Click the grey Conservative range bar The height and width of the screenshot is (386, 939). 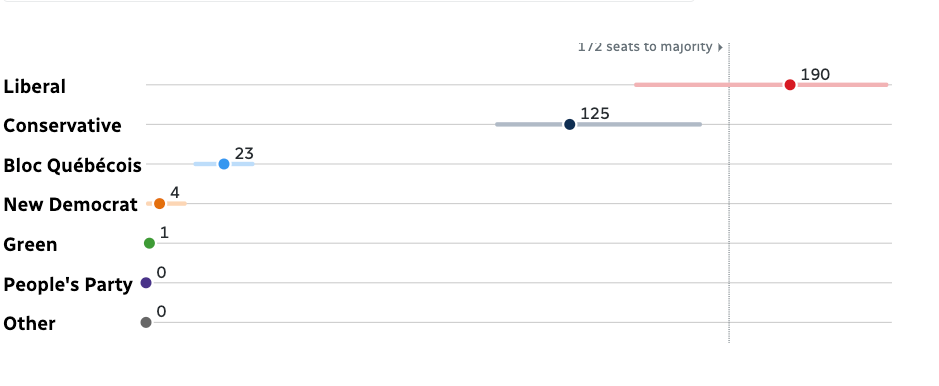(598, 124)
